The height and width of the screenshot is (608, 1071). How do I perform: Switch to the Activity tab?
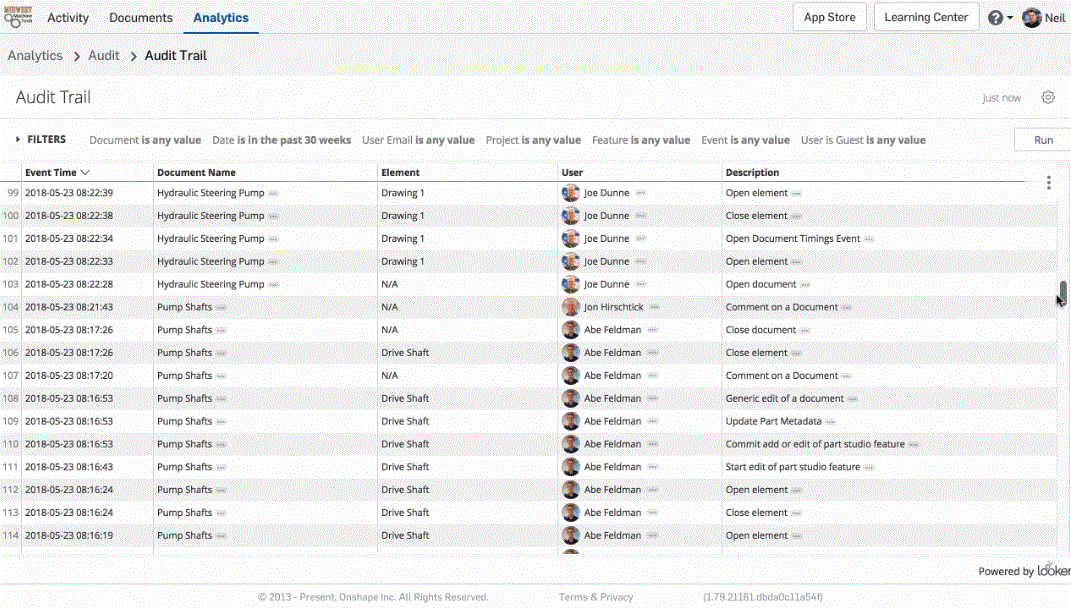coord(68,18)
